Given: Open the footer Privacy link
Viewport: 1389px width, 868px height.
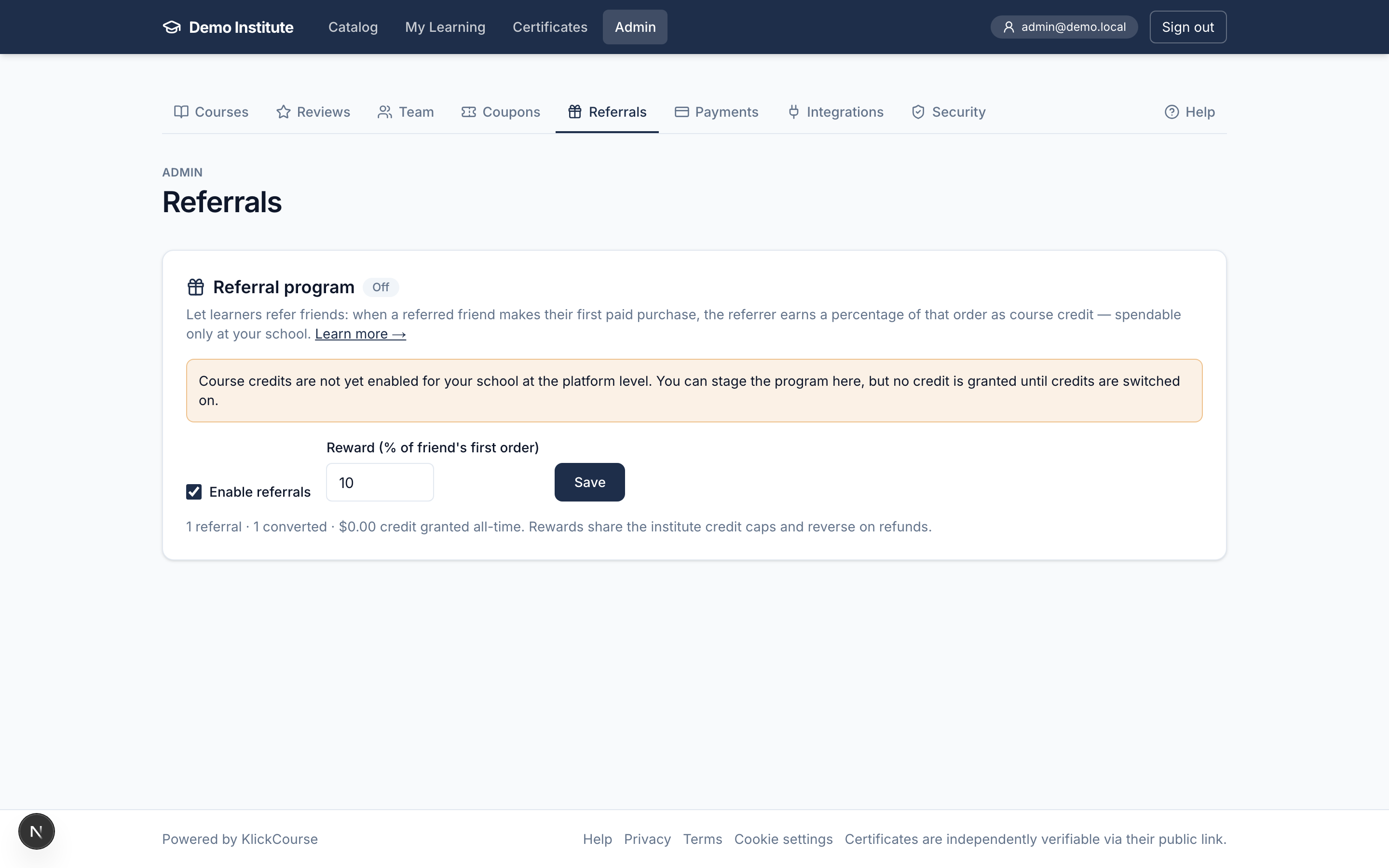Looking at the screenshot, I should click(647, 839).
